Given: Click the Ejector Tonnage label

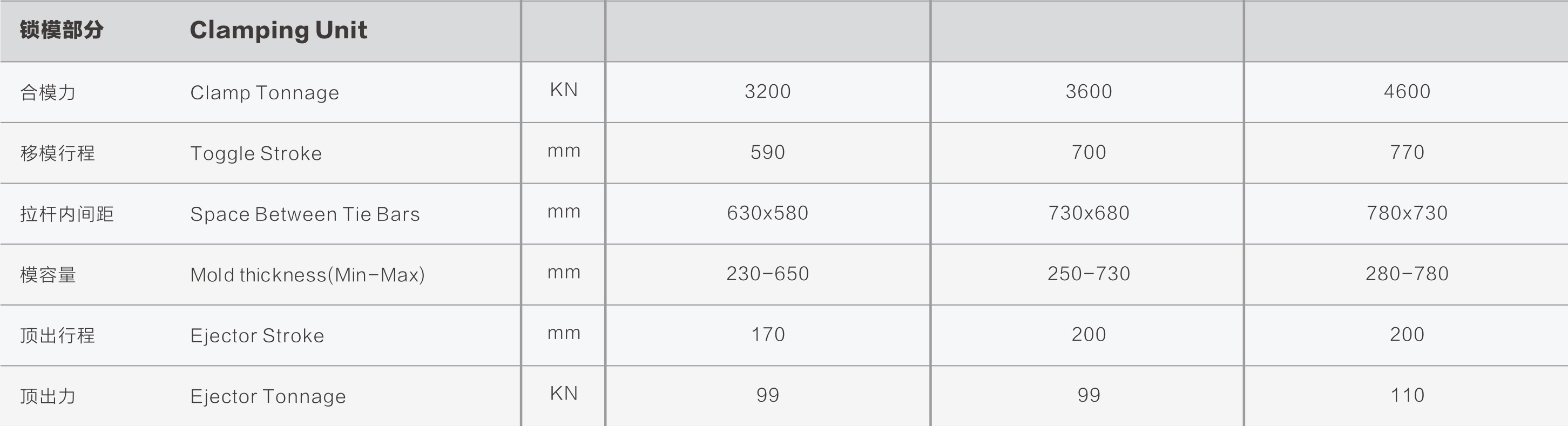Looking at the screenshot, I should (268, 397).
